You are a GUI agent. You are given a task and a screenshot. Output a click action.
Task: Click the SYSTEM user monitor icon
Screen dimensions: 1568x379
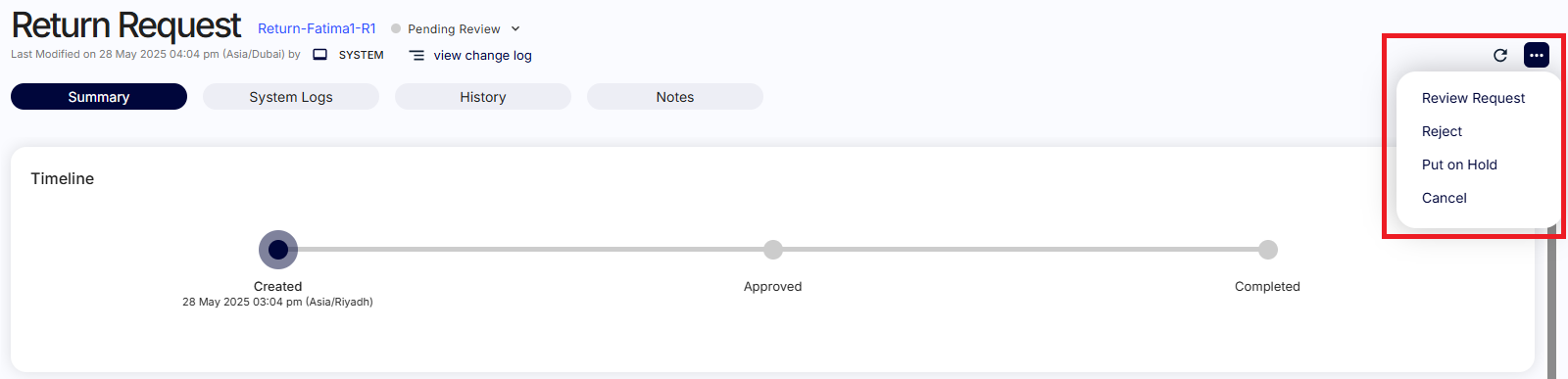(319, 55)
